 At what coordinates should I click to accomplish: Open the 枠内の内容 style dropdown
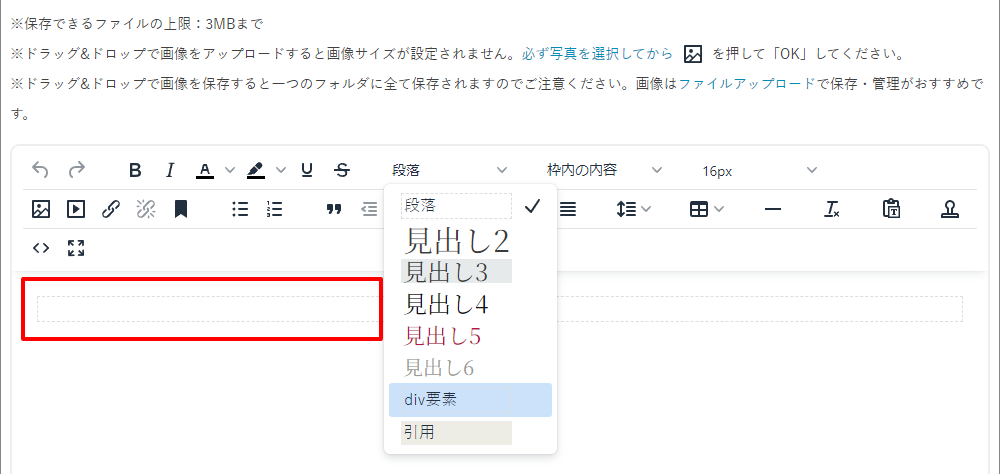click(x=604, y=170)
